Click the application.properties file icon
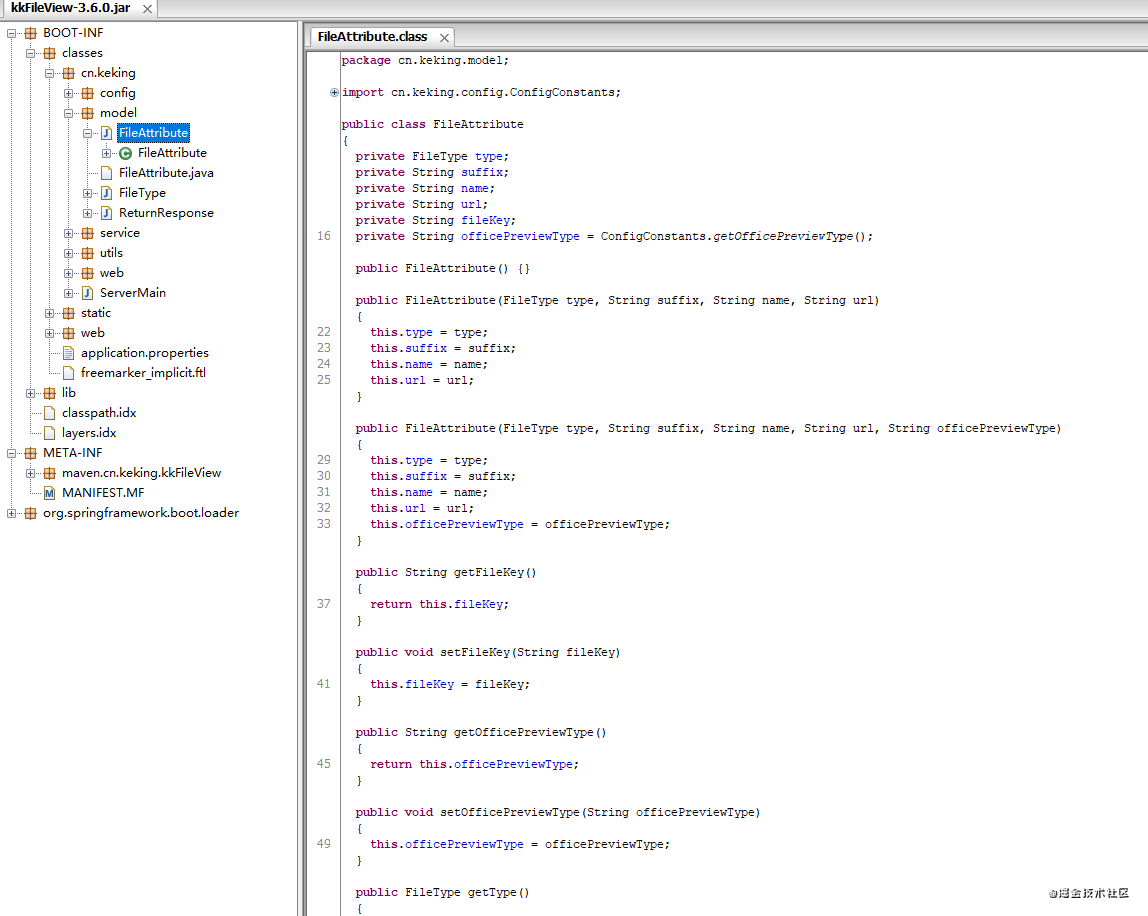 (x=69, y=353)
